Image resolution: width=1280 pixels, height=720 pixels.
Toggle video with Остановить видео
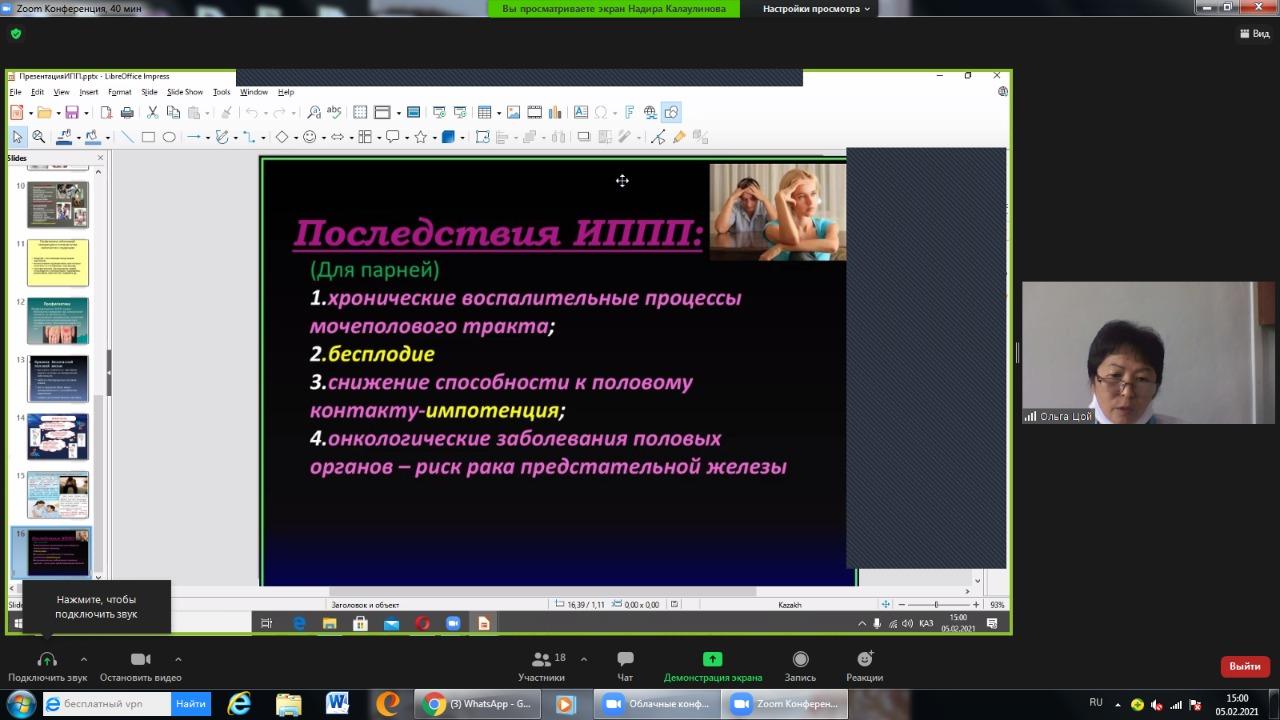pos(140,660)
